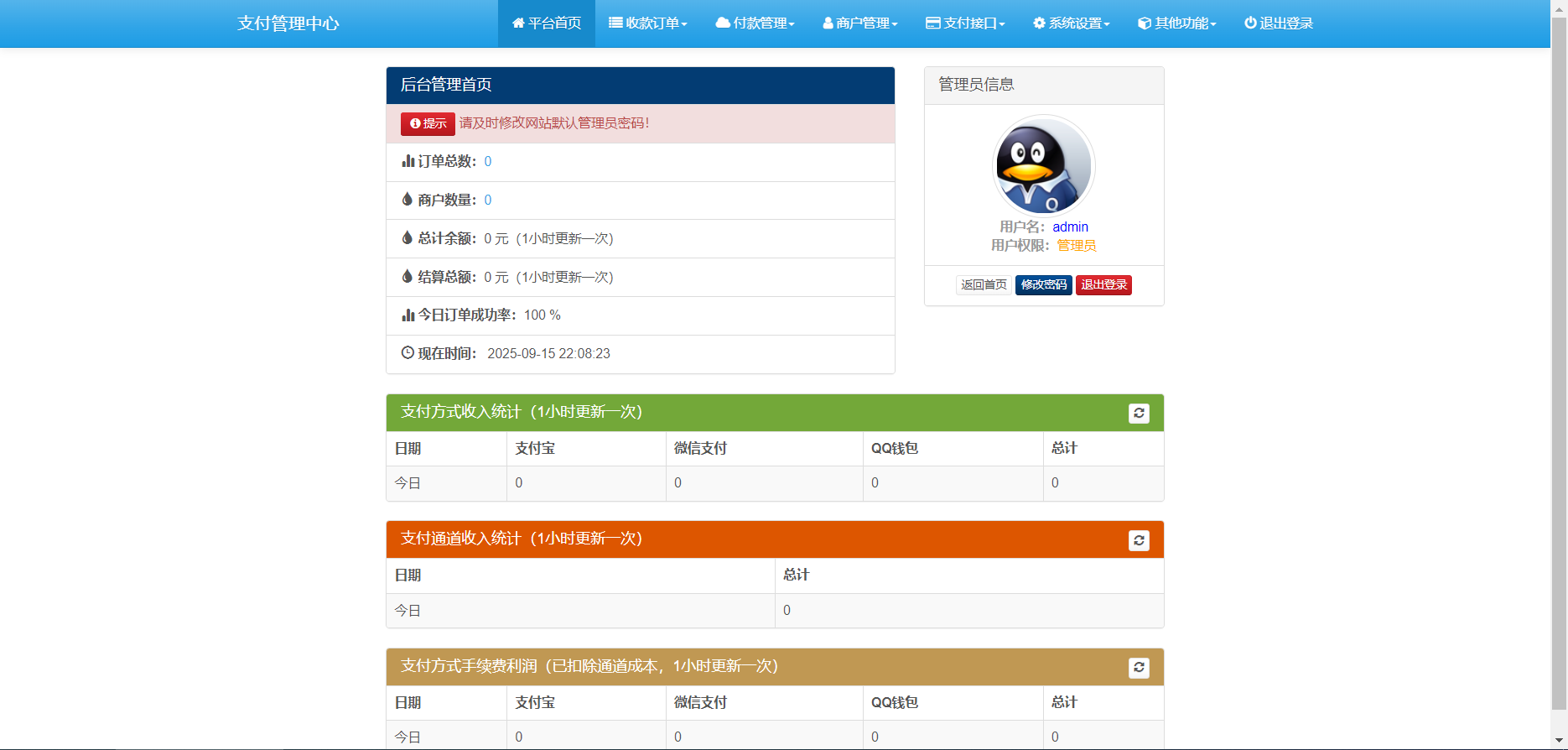
Task: Click the 订单总数 value 0 link
Action: (488, 161)
